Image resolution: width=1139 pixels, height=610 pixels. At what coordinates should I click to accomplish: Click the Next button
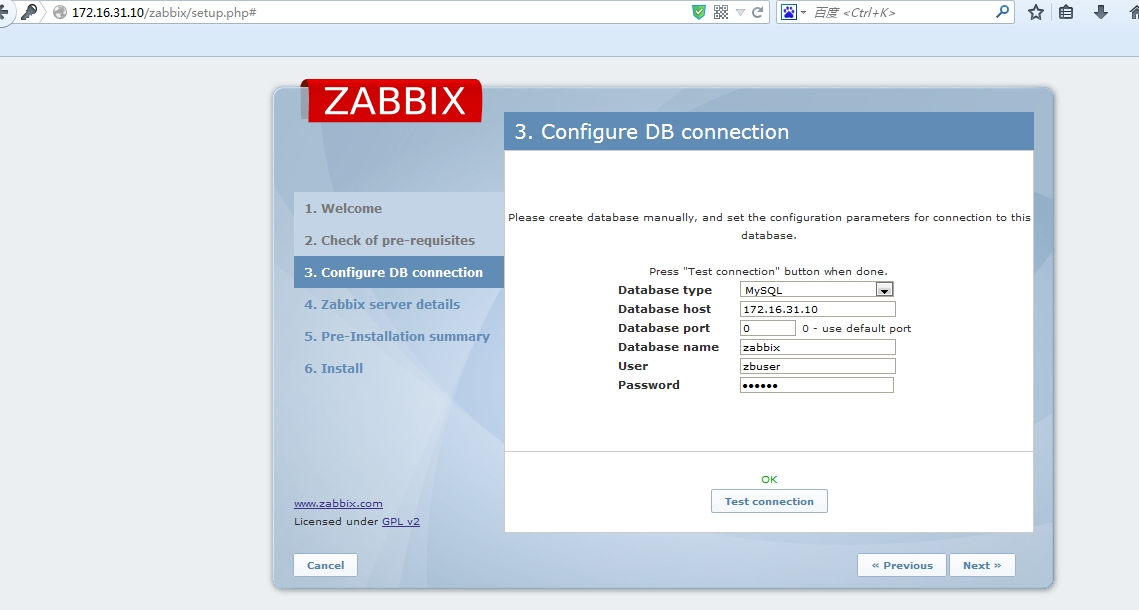[982, 565]
